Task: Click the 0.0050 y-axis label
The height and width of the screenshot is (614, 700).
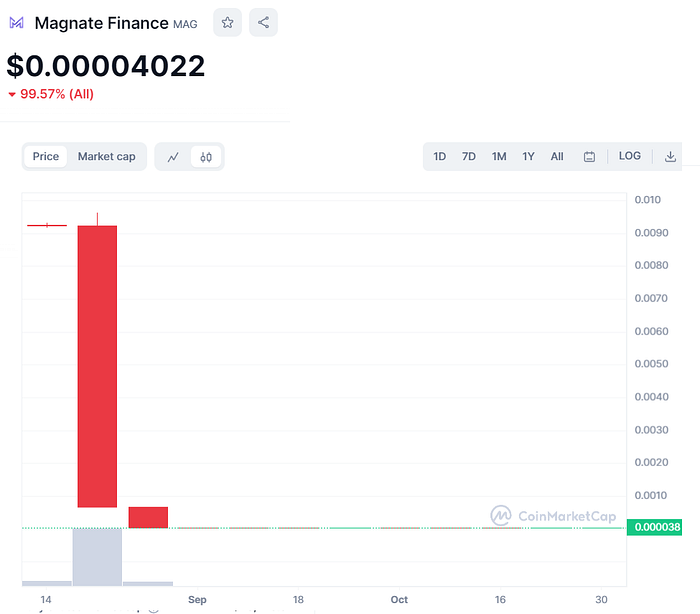Action: [x=651, y=363]
